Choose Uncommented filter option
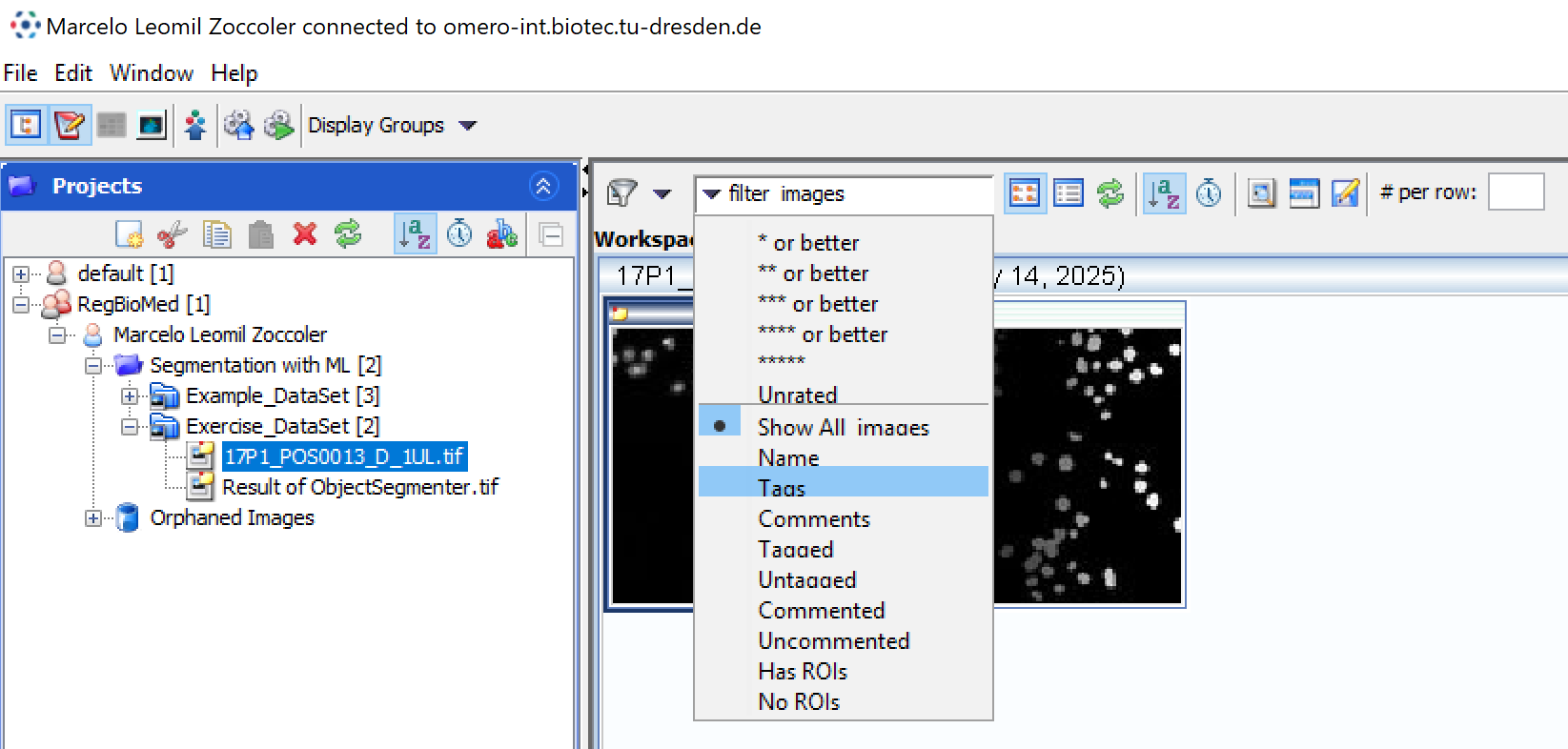 tap(844, 641)
